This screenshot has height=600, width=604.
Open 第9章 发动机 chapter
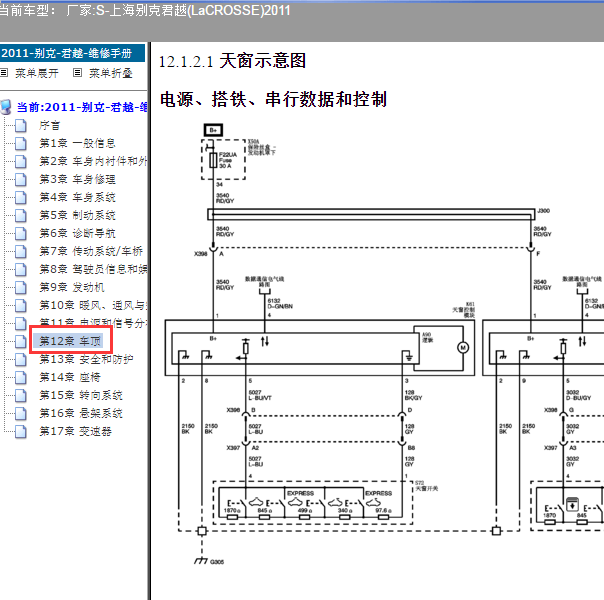coord(72,287)
